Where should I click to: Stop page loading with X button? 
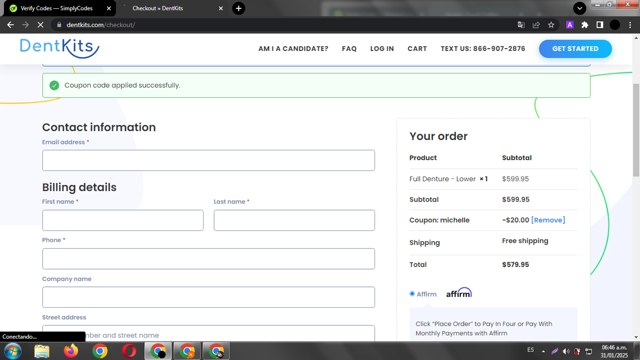coord(40,25)
